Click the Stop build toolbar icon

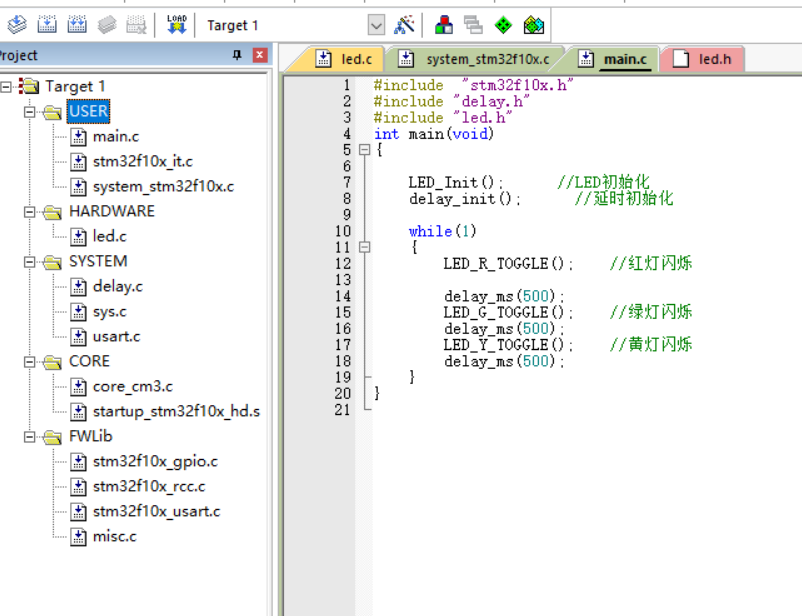point(137,25)
